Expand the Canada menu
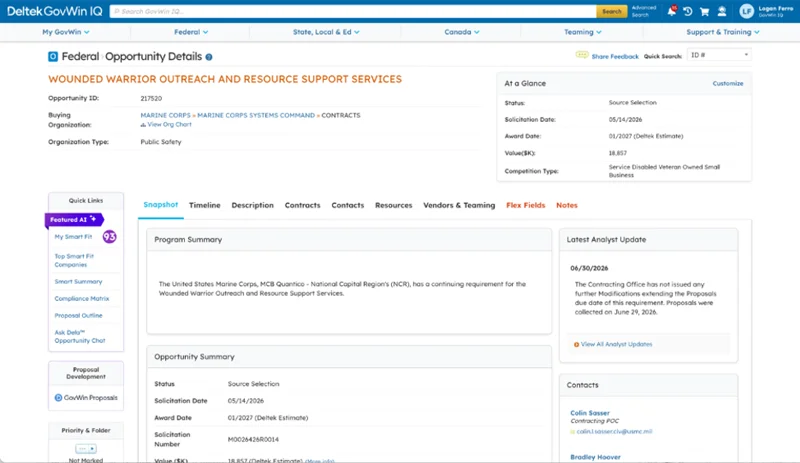This screenshot has width=800, height=463. point(462,32)
